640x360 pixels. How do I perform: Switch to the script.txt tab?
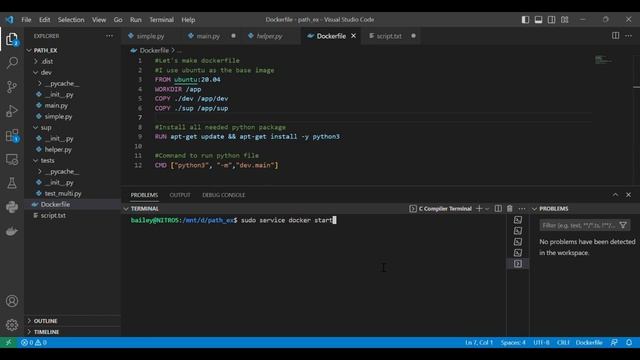click(389, 36)
